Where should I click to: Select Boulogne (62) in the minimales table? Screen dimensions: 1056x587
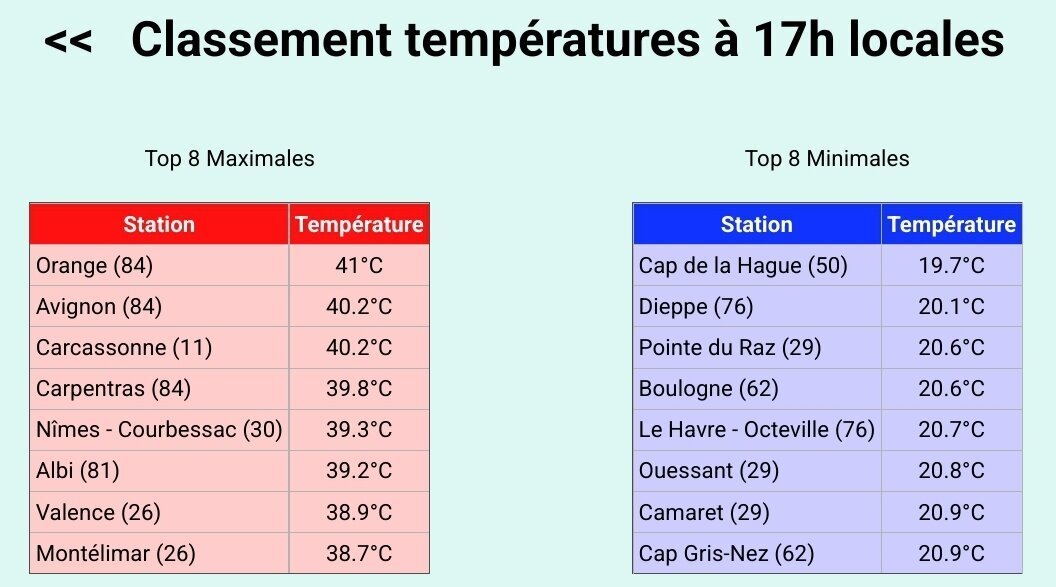click(709, 389)
